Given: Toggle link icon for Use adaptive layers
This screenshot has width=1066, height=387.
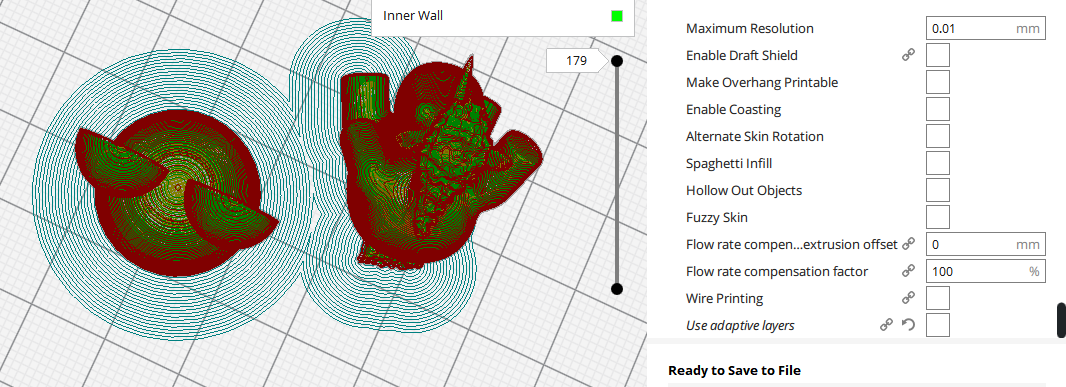Looking at the screenshot, I should (x=886, y=325).
